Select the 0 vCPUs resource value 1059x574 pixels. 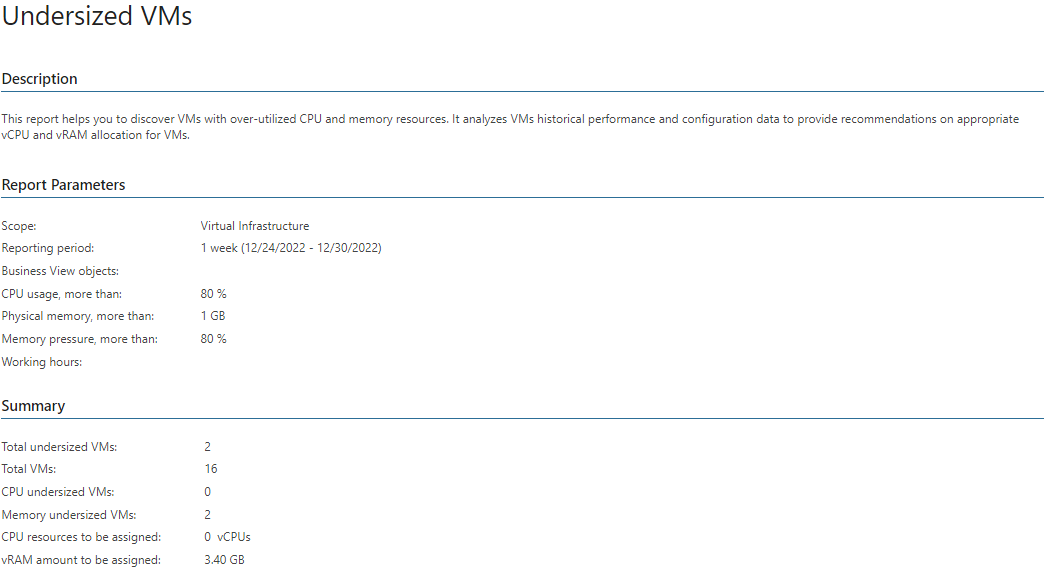(x=227, y=537)
